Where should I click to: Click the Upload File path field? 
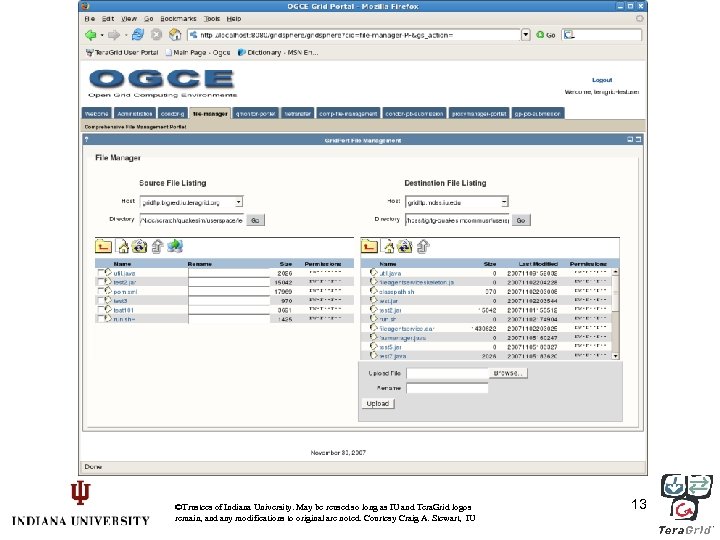[x=447, y=374]
